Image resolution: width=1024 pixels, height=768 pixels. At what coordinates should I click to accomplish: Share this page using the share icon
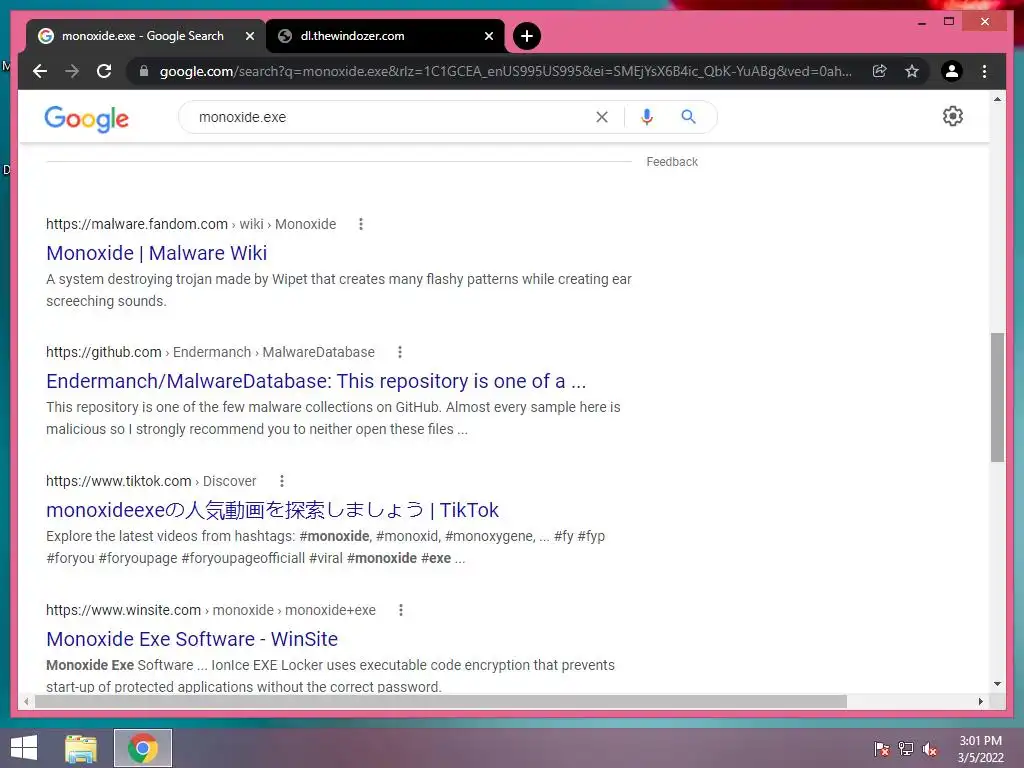click(x=880, y=71)
